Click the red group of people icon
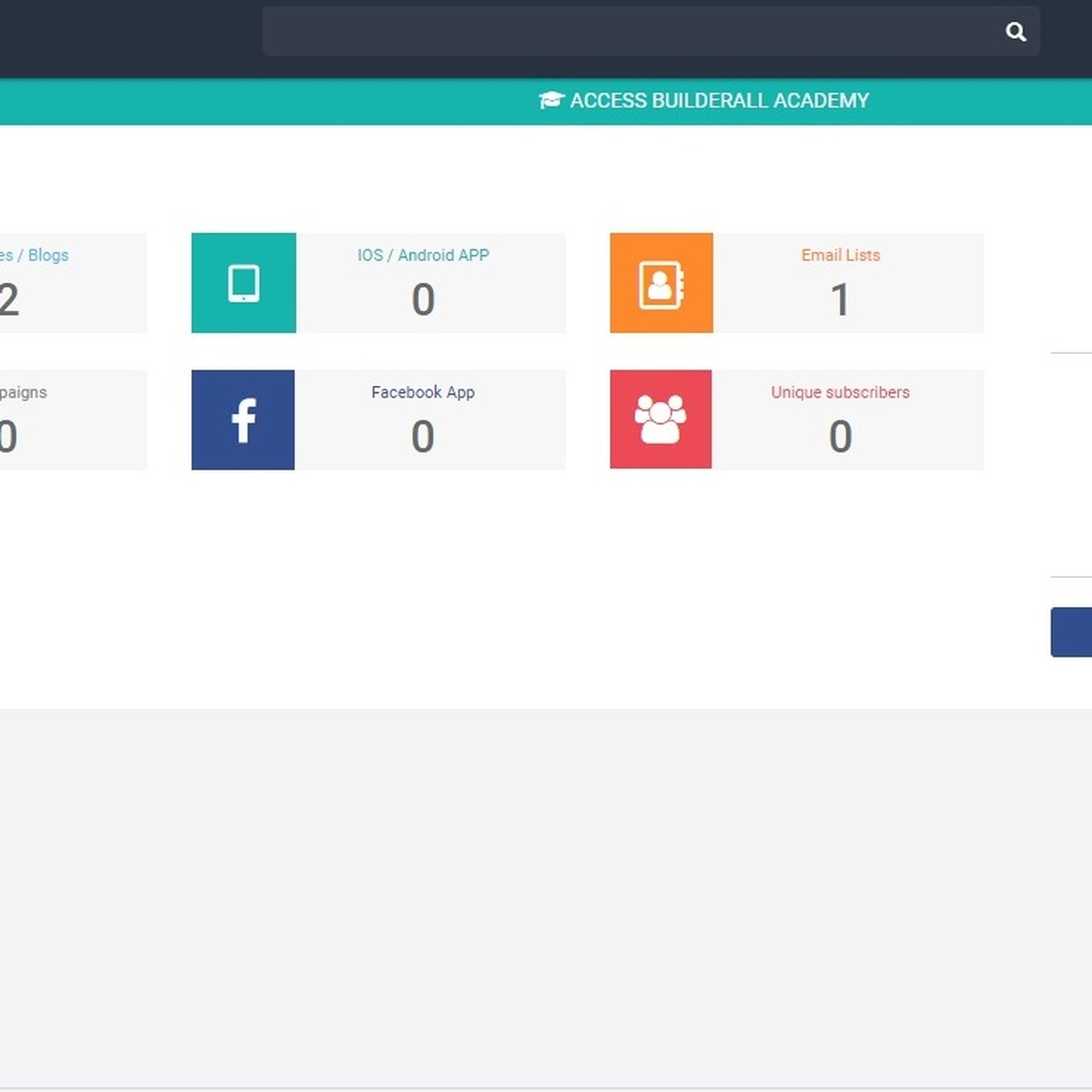The width and height of the screenshot is (1092, 1092). pyautogui.click(x=661, y=420)
